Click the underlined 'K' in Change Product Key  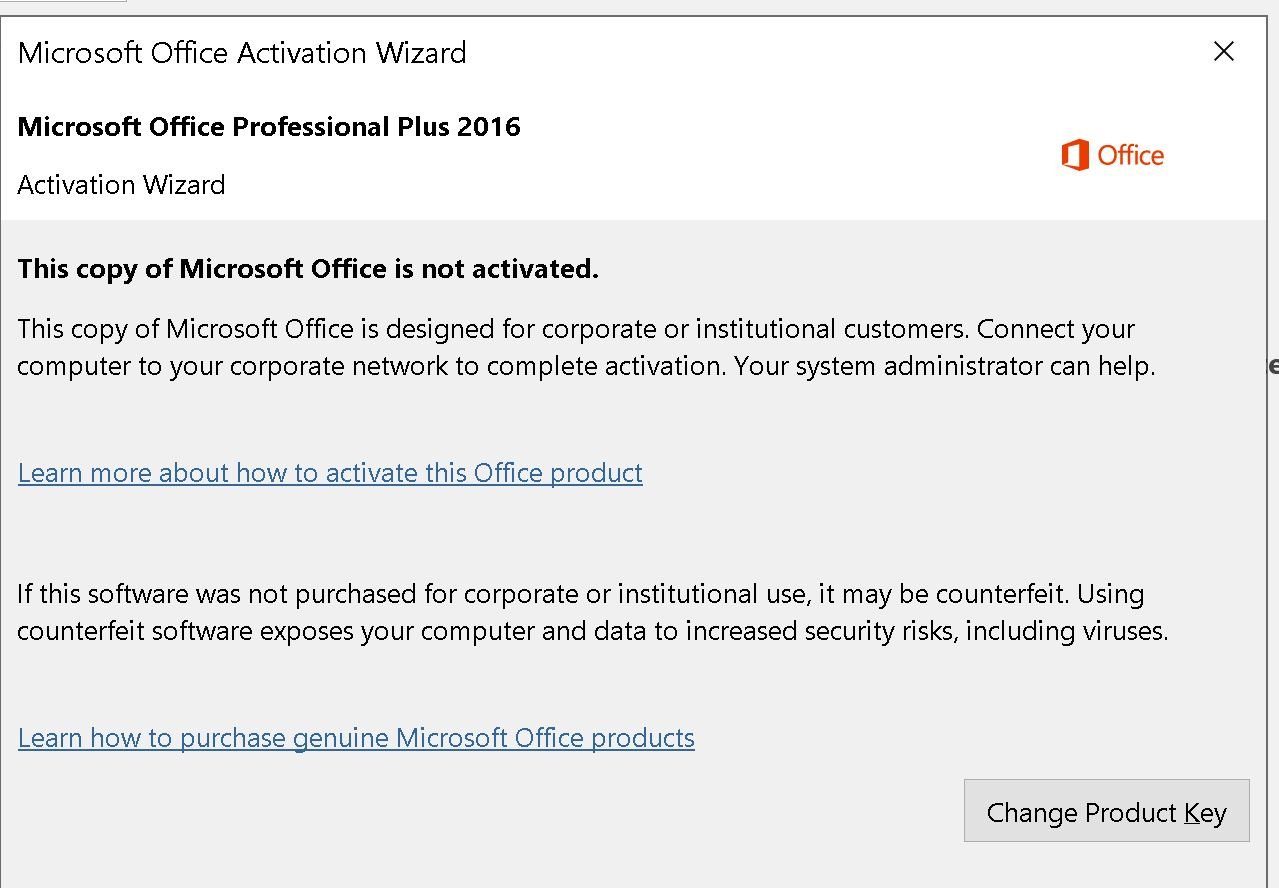1191,813
